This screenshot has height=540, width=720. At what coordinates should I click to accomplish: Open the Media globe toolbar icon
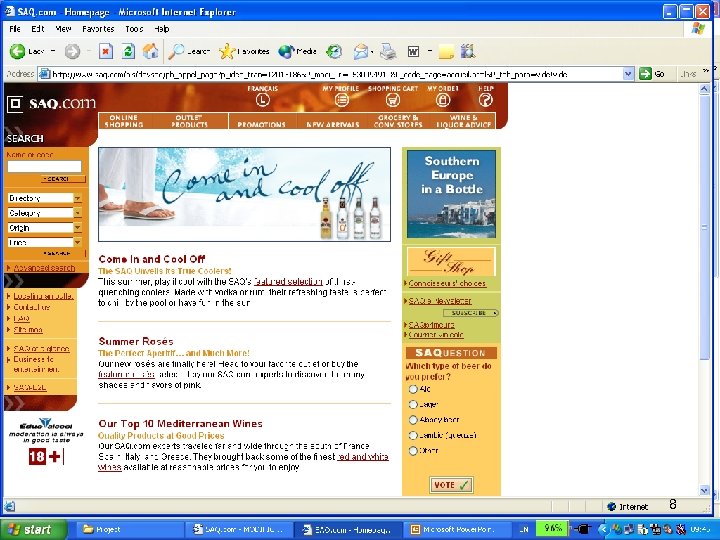(x=287, y=51)
